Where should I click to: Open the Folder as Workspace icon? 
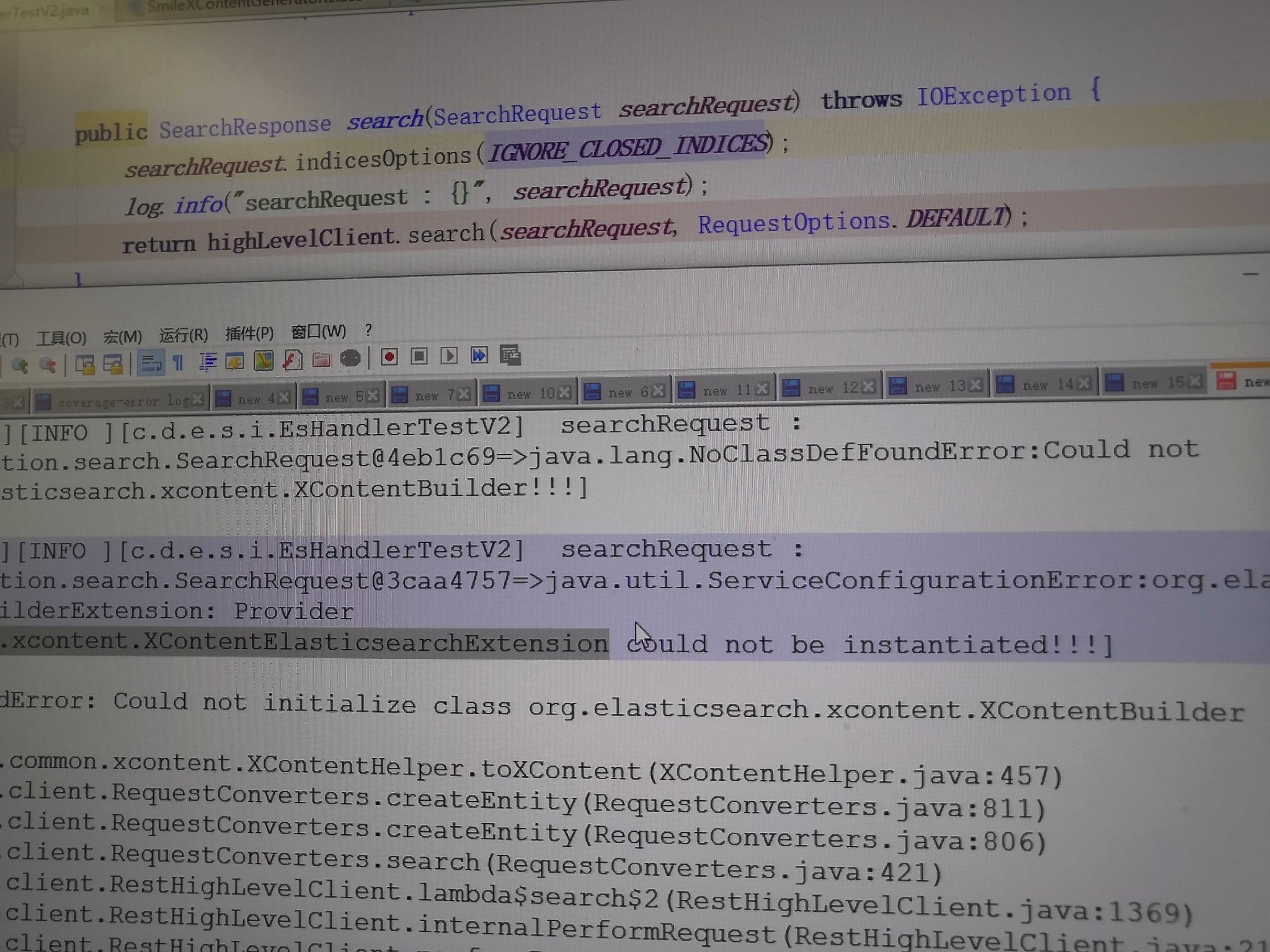[321, 358]
